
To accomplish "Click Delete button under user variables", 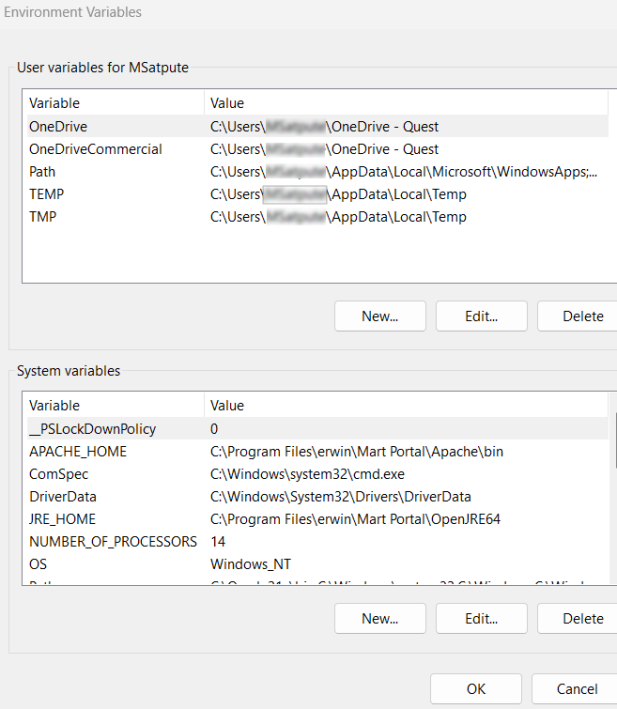I will coord(580,316).
